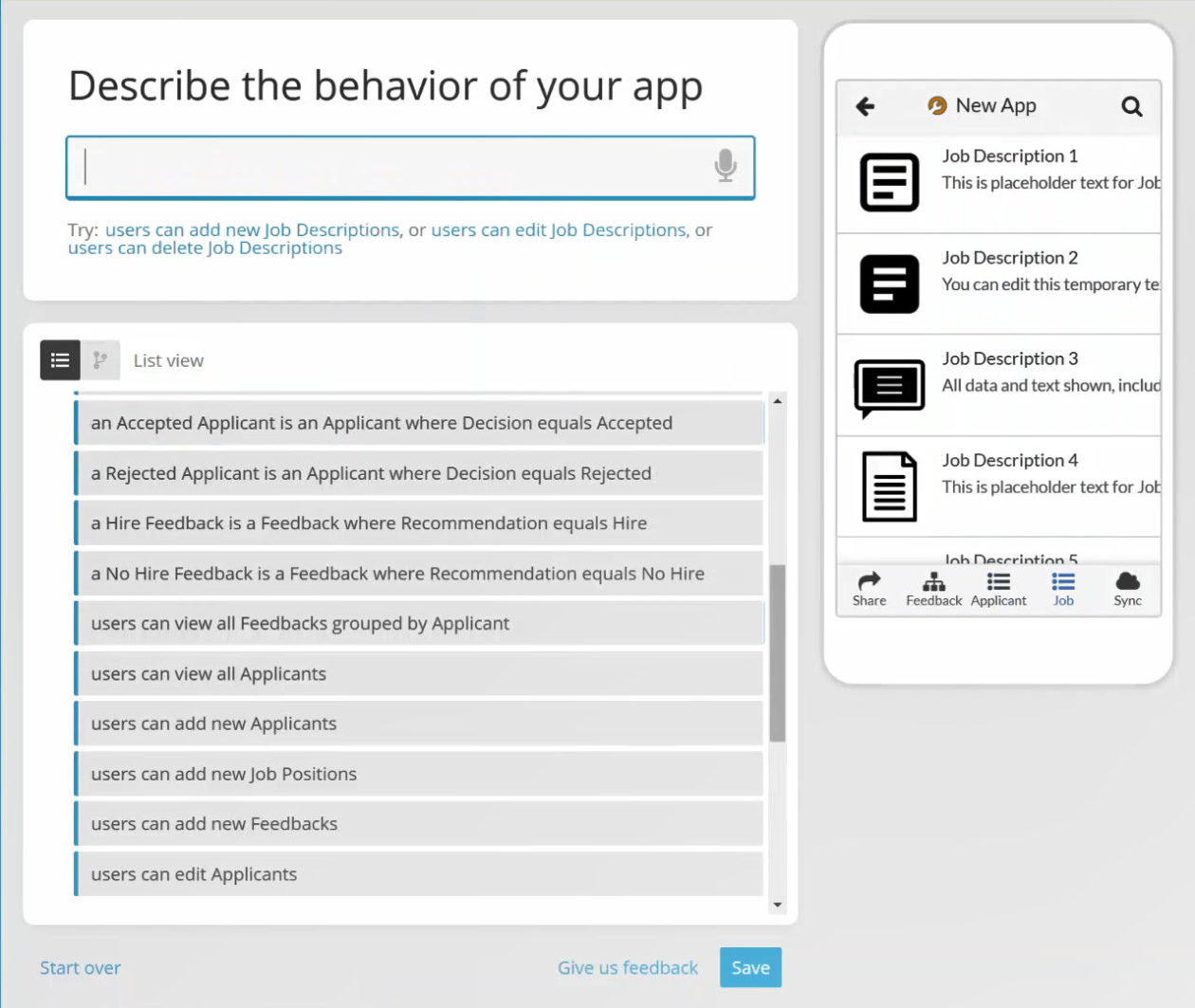Open the Job Description 4 document icon
1195x1008 pixels.
pyautogui.click(x=890, y=486)
